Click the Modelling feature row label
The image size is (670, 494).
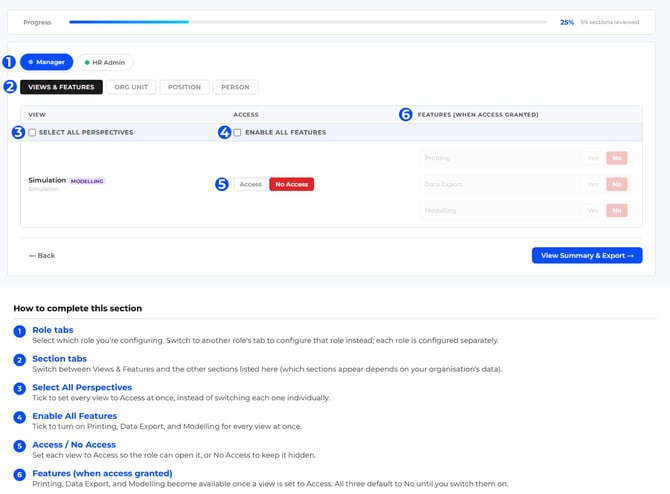click(440, 210)
